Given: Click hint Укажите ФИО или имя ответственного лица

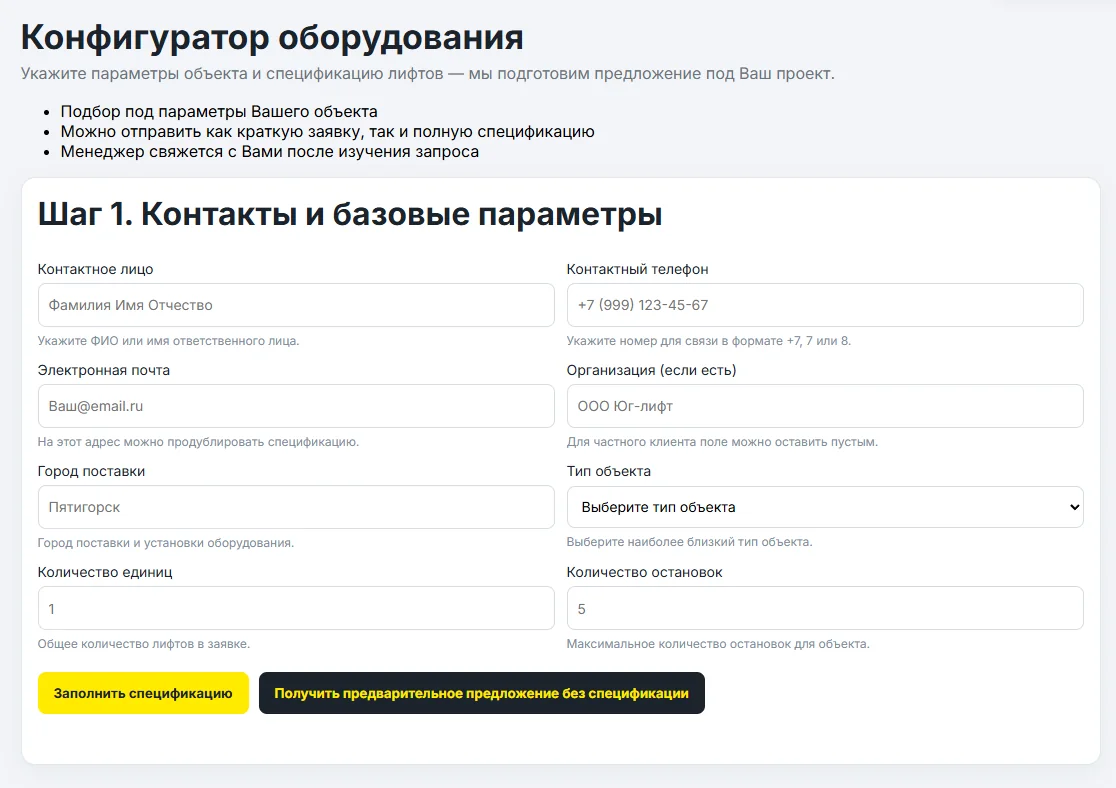Looking at the screenshot, I should pos(169,341).
